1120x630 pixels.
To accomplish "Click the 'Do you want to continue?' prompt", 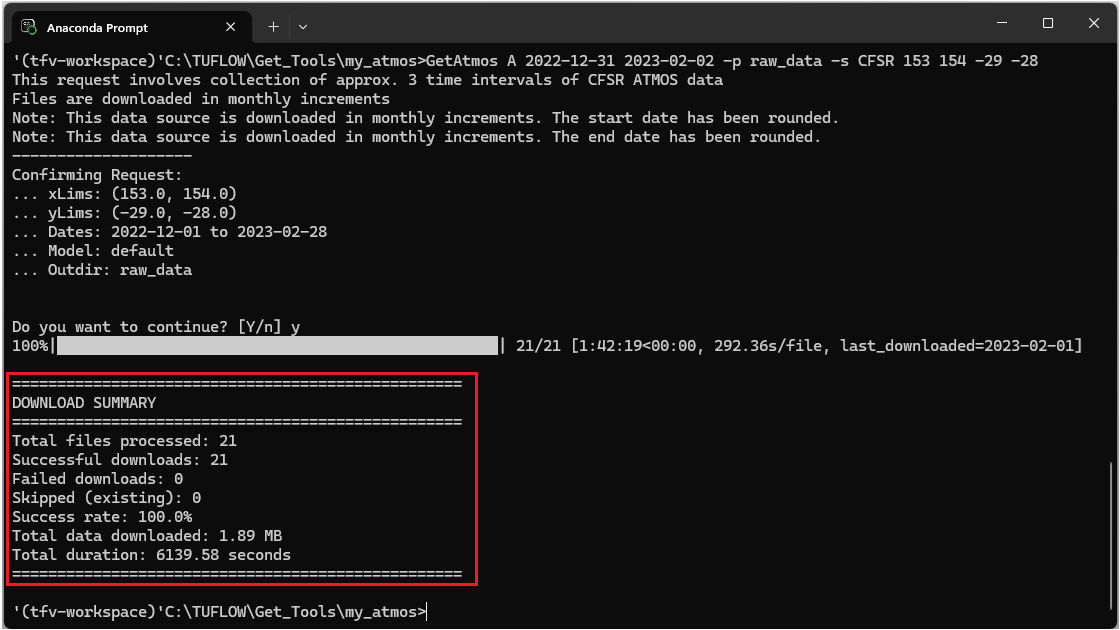I will point(147,327).
